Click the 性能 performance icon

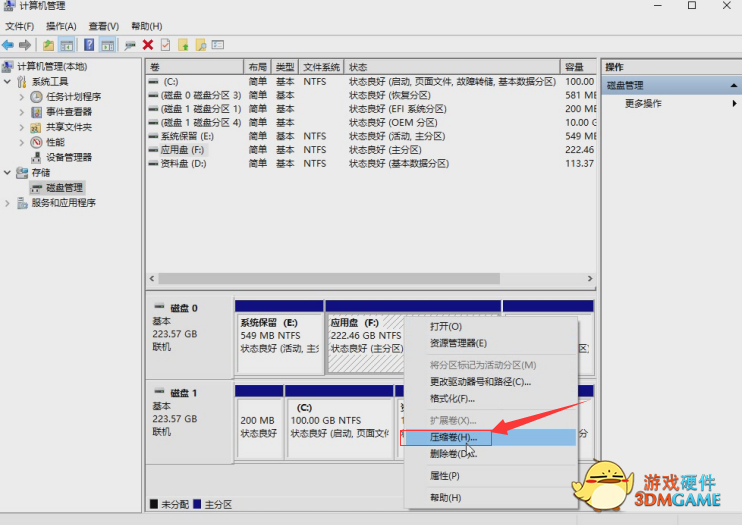click(36, 142)
